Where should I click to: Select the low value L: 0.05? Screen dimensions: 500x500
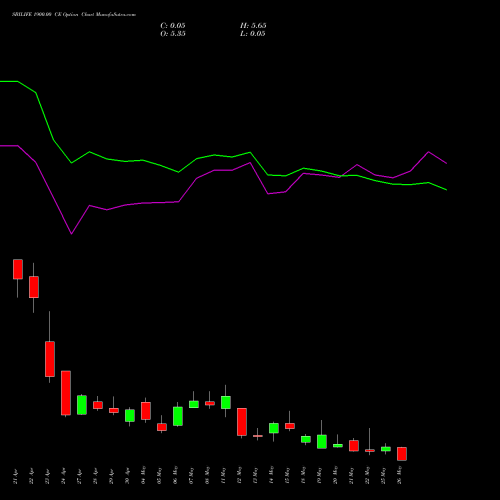point(253,34)
